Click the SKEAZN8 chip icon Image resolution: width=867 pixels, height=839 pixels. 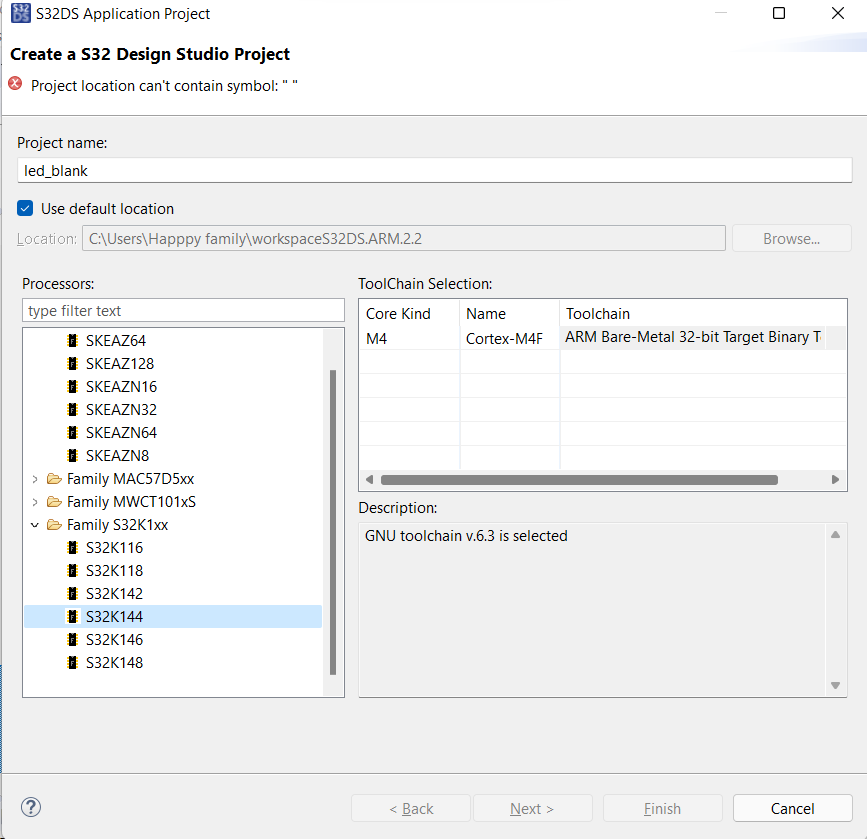(72, 456)
